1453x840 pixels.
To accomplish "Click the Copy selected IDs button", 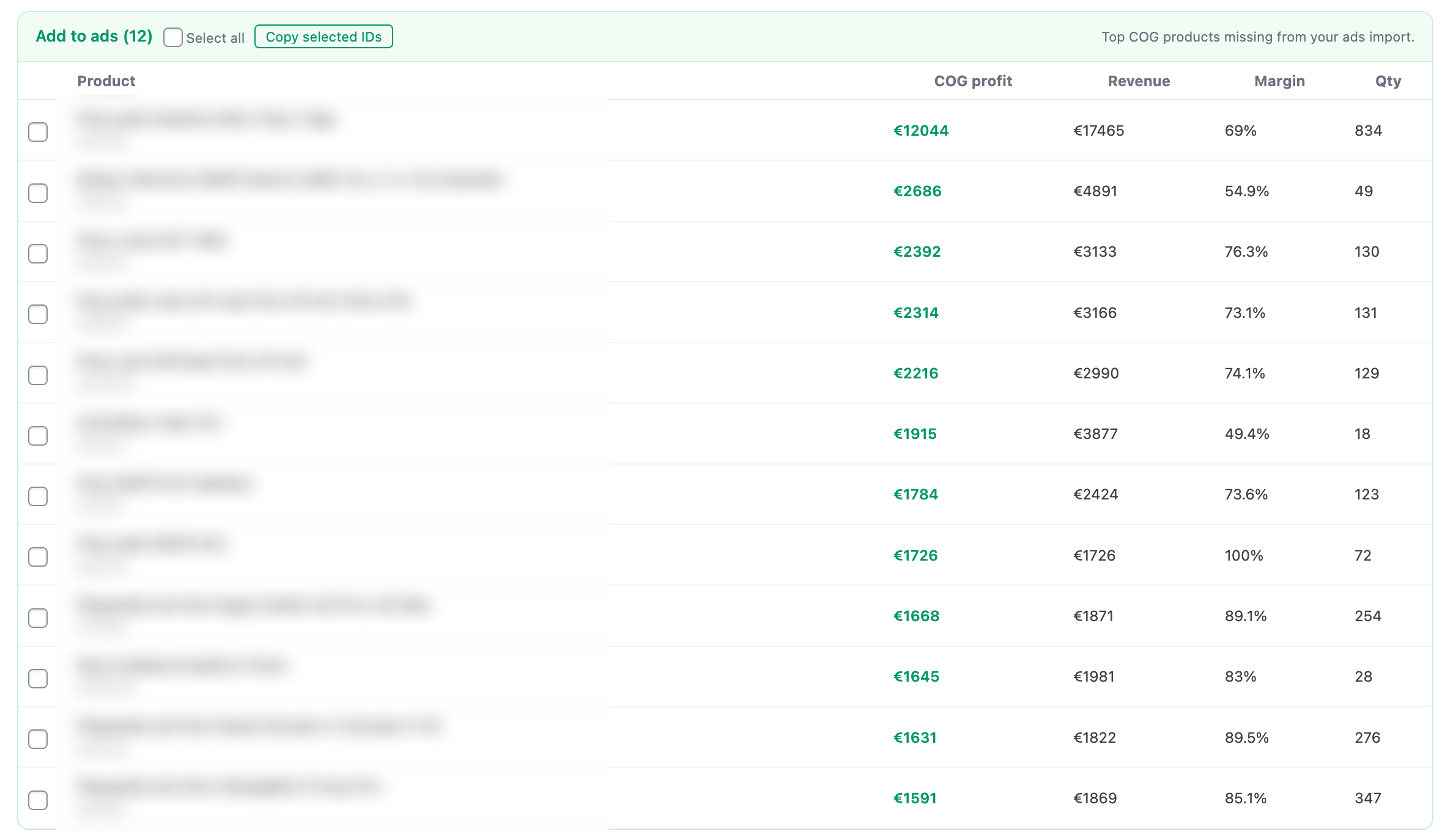I will pos(324,36).
